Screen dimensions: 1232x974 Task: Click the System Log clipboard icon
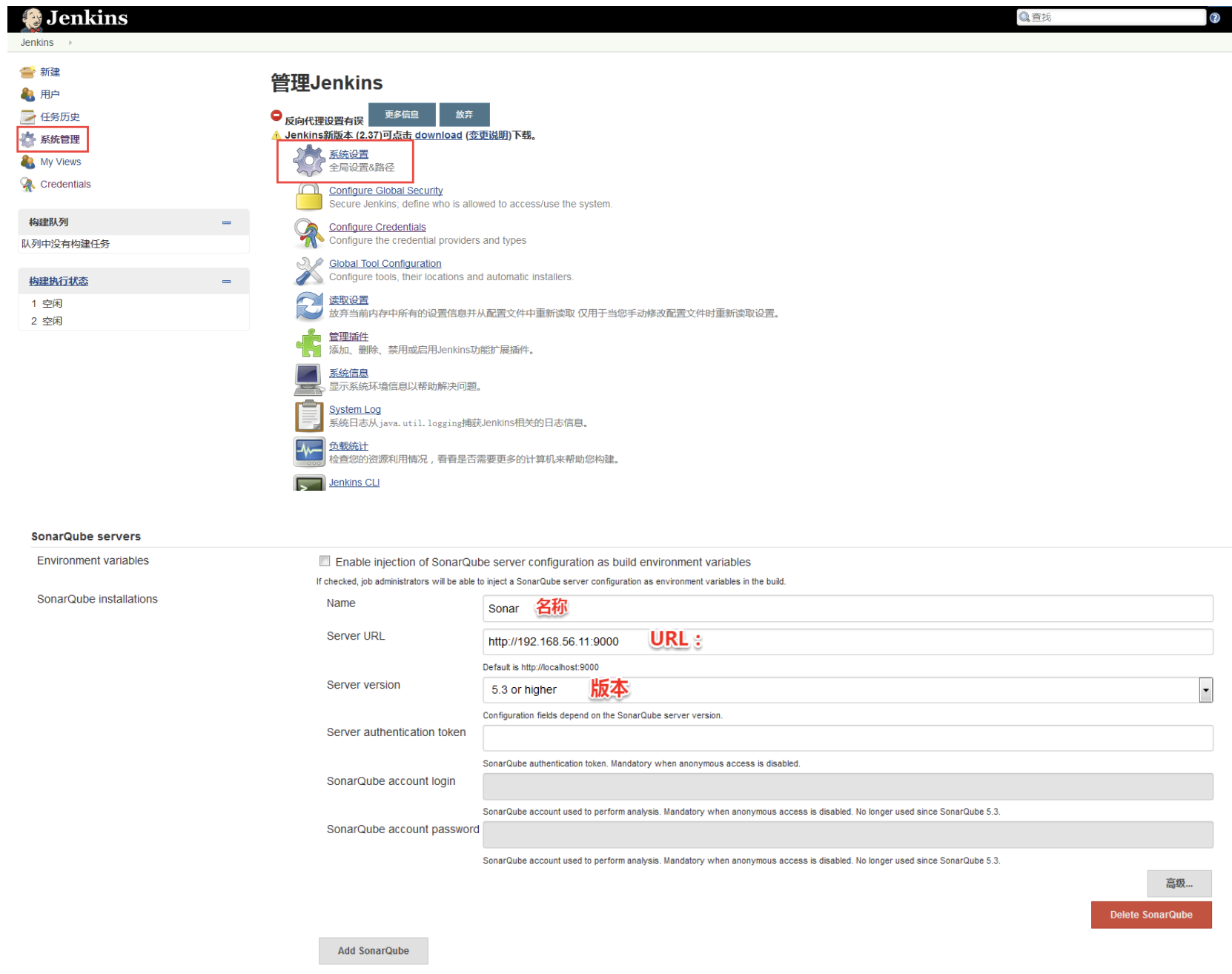309,416
